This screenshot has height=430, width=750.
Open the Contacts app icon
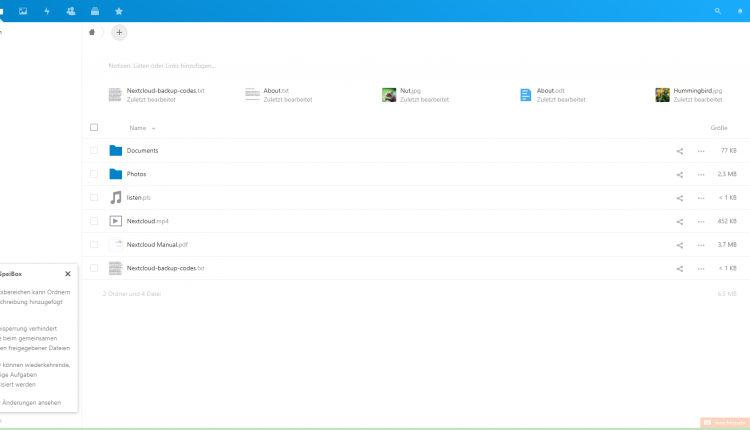tap(71, 11)
